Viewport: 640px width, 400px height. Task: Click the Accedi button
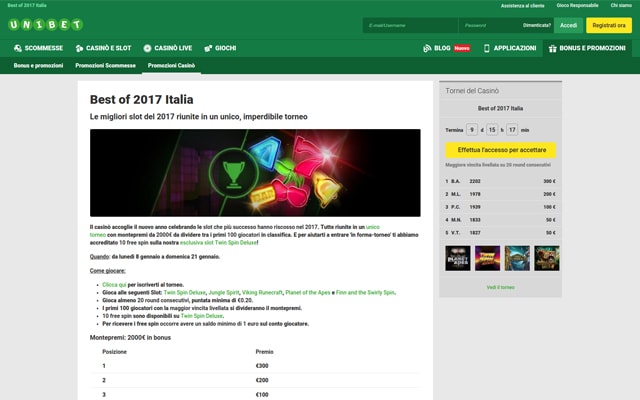[x=568, y=25]
